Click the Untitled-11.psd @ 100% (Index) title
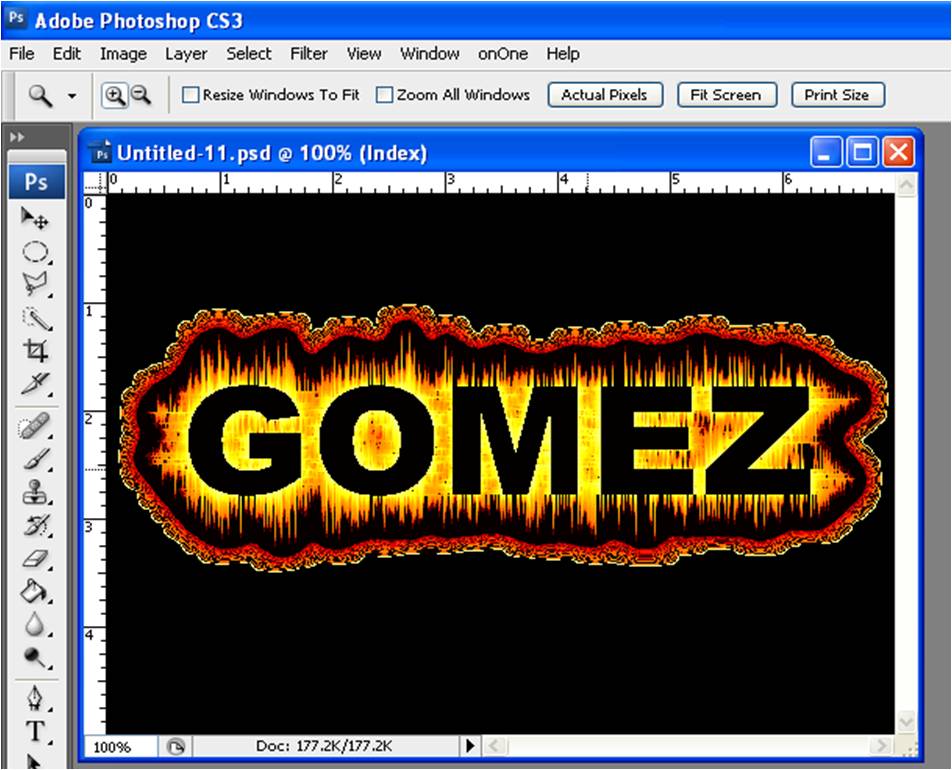This screenshot has width=952, height=770. click(272, 152)
